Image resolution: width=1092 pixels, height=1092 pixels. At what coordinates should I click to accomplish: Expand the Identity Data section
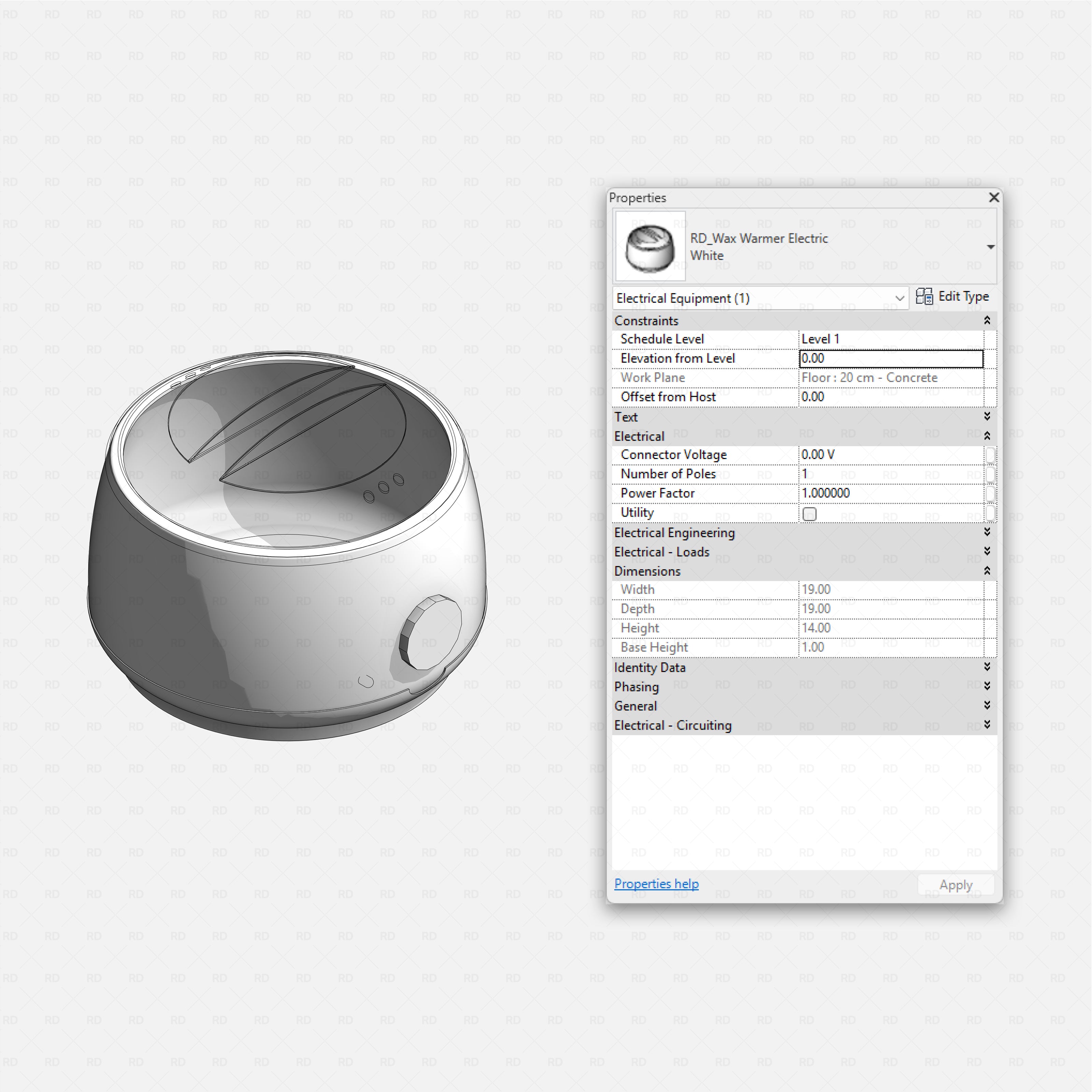pyautogui.click(x=987, y=667)
